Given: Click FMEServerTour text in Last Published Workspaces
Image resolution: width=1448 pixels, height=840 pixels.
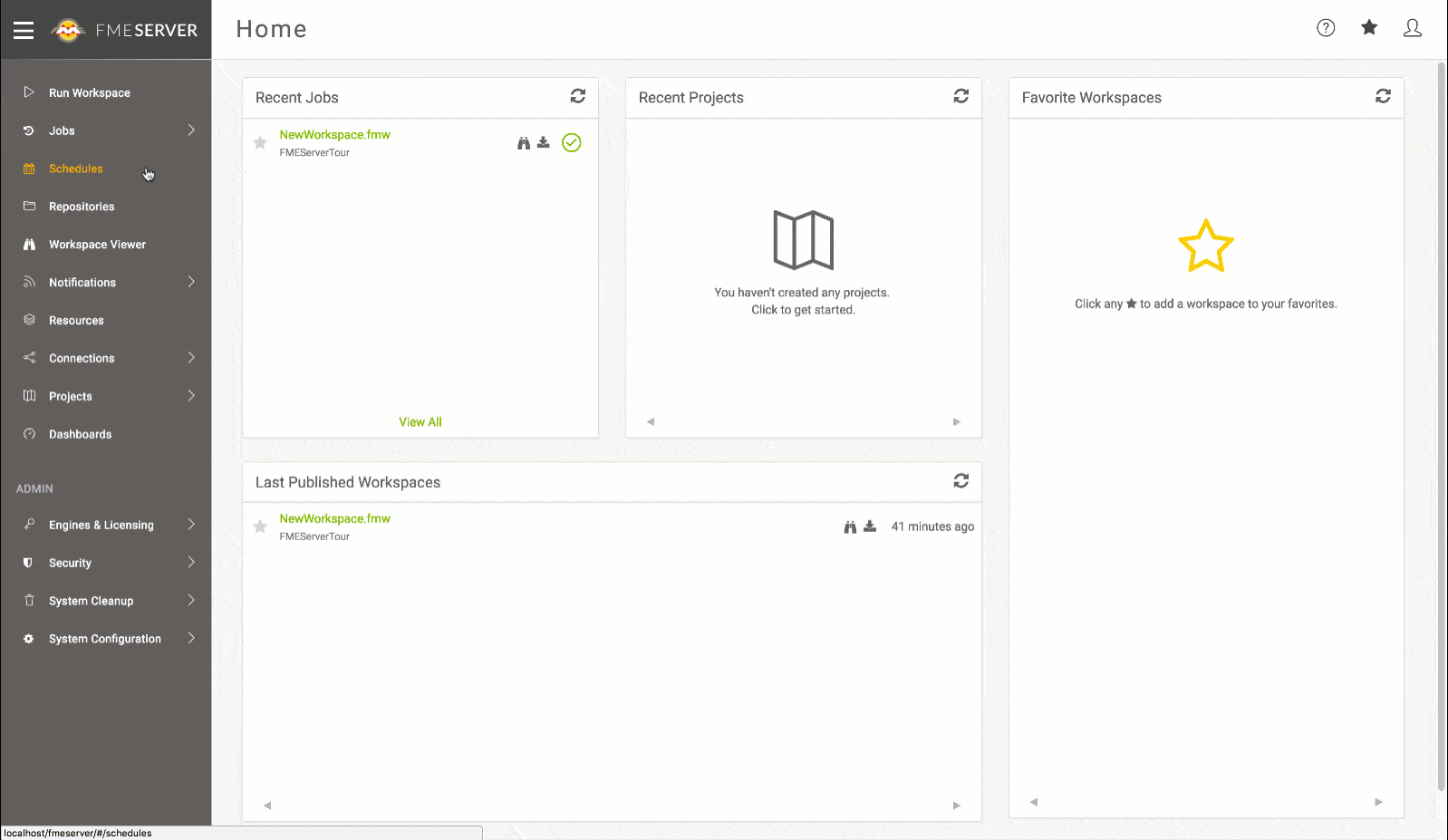Looking at the screenshot, I should click(x=314, y=536).
